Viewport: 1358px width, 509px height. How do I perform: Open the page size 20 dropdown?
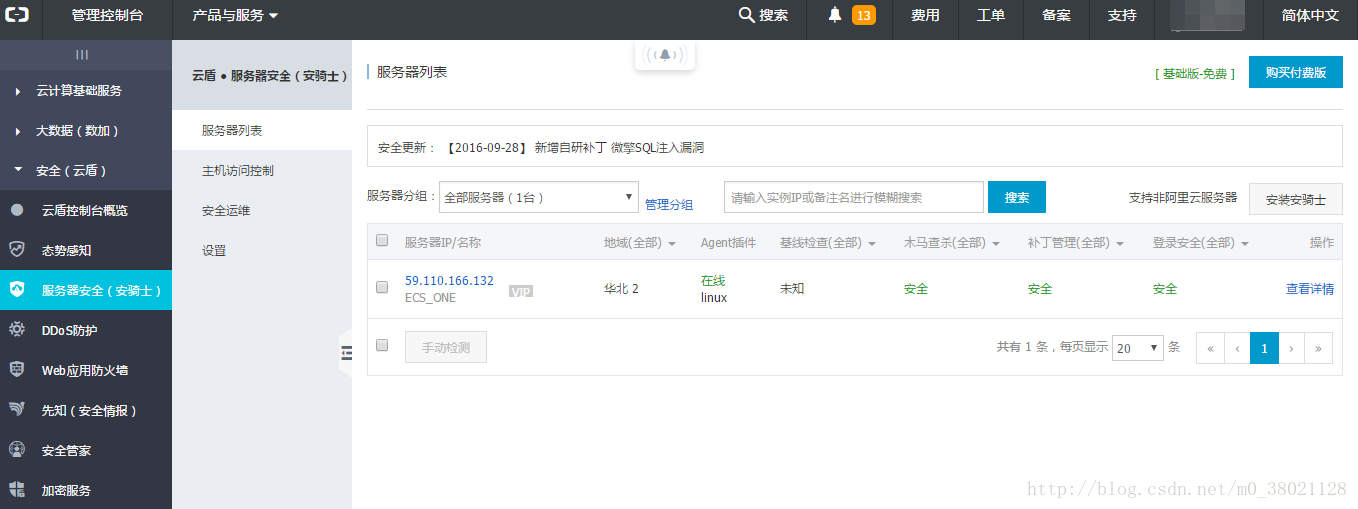pos(1138,348)
